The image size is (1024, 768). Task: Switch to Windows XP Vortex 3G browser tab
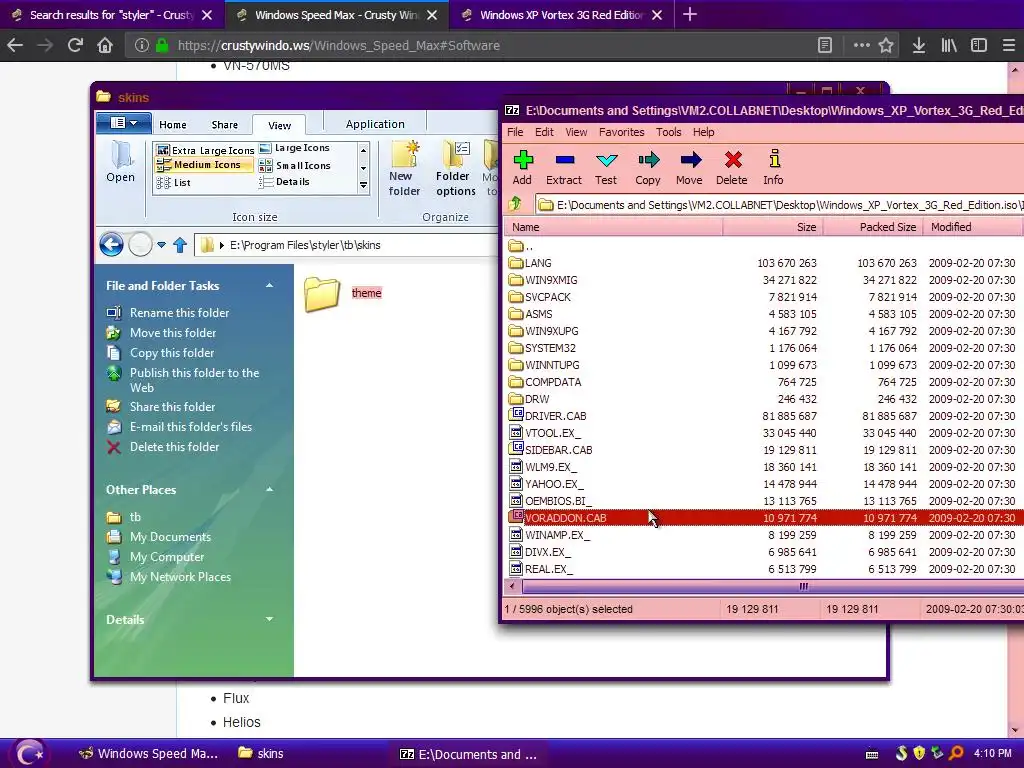562,15
